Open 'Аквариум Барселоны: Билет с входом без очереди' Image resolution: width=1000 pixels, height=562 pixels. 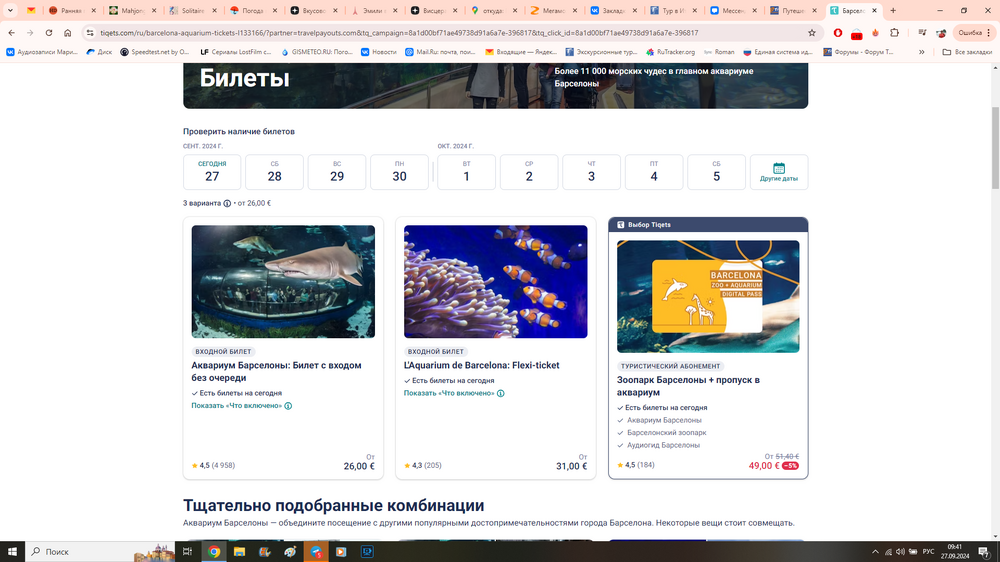click(x=276, y=371)
